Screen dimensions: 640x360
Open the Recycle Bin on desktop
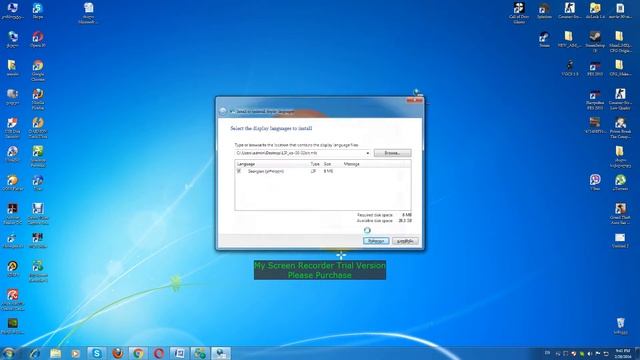pos(620,326)
